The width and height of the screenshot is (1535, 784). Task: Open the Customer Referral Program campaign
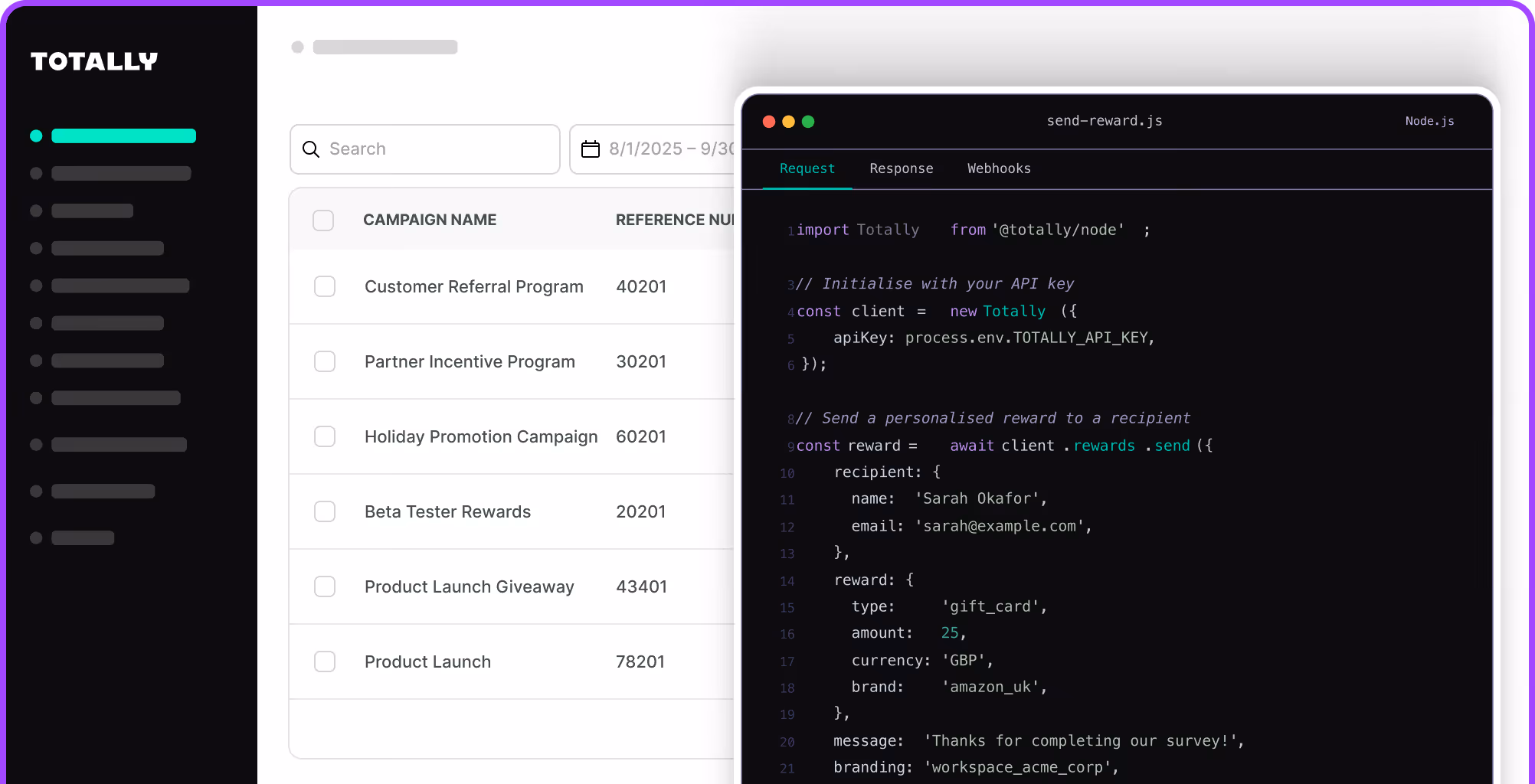click(x=474, y=286)
